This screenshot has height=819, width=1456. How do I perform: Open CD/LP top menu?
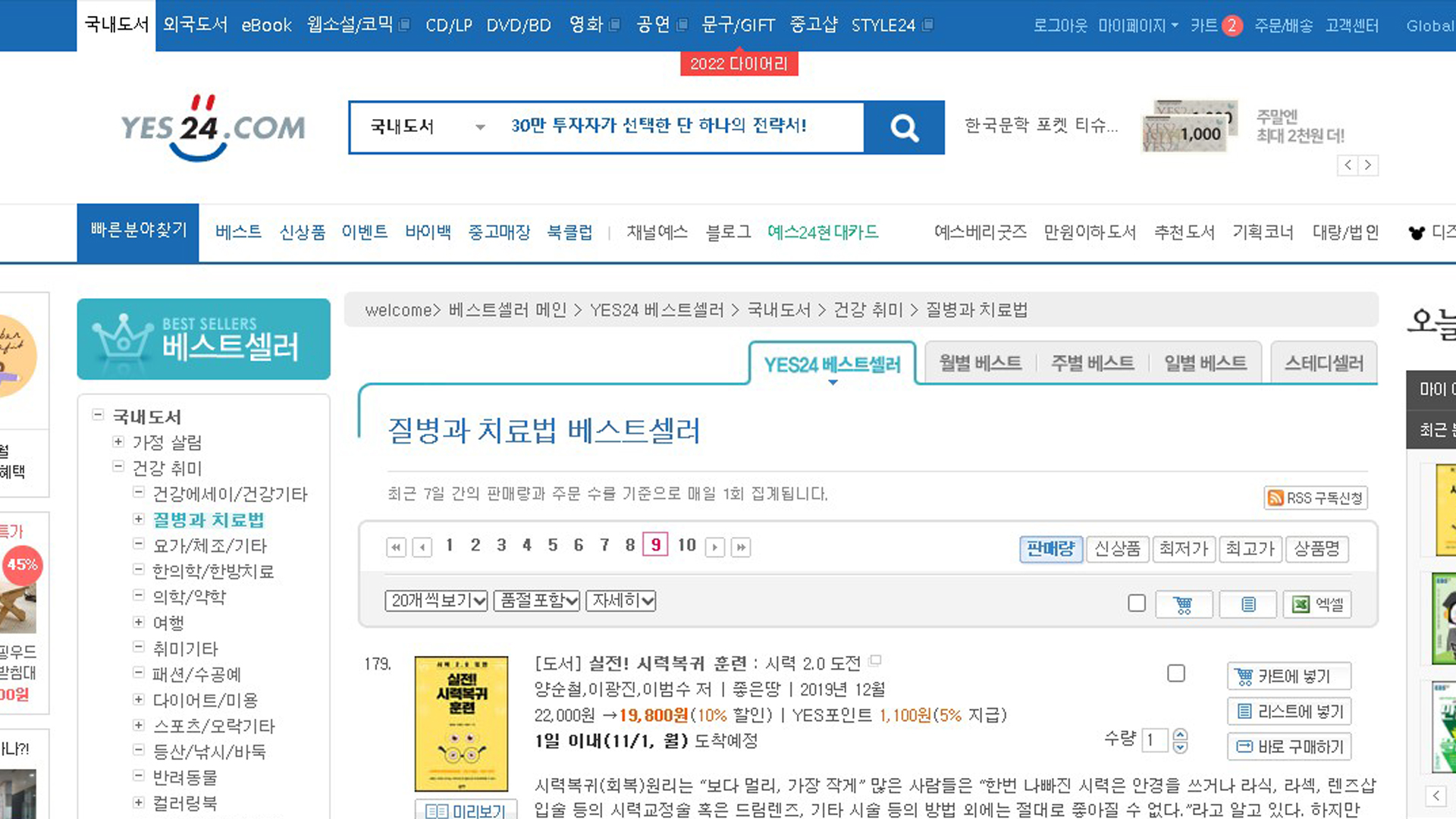point(448,25)
